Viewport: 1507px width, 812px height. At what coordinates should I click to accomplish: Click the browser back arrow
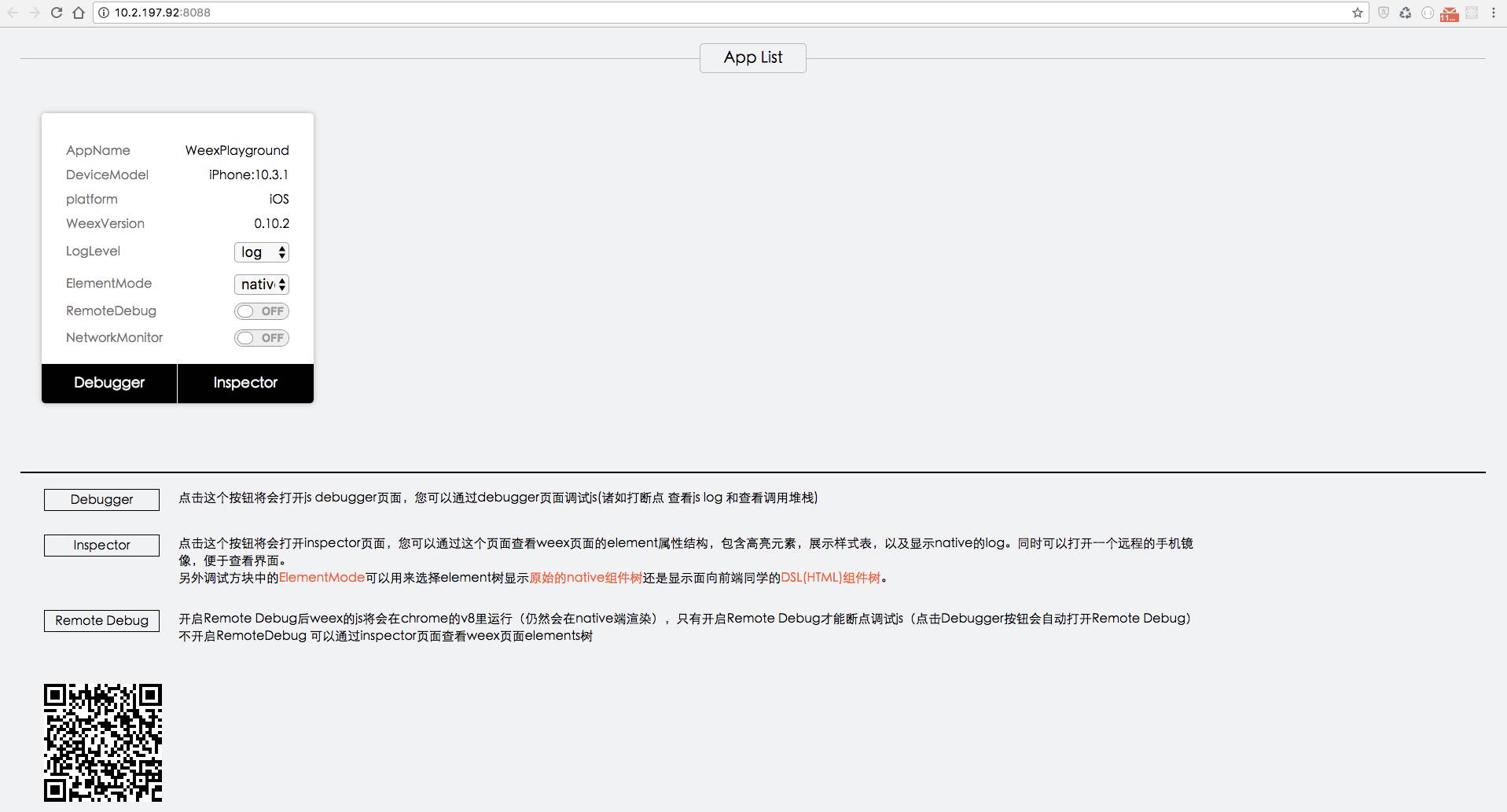13,13
